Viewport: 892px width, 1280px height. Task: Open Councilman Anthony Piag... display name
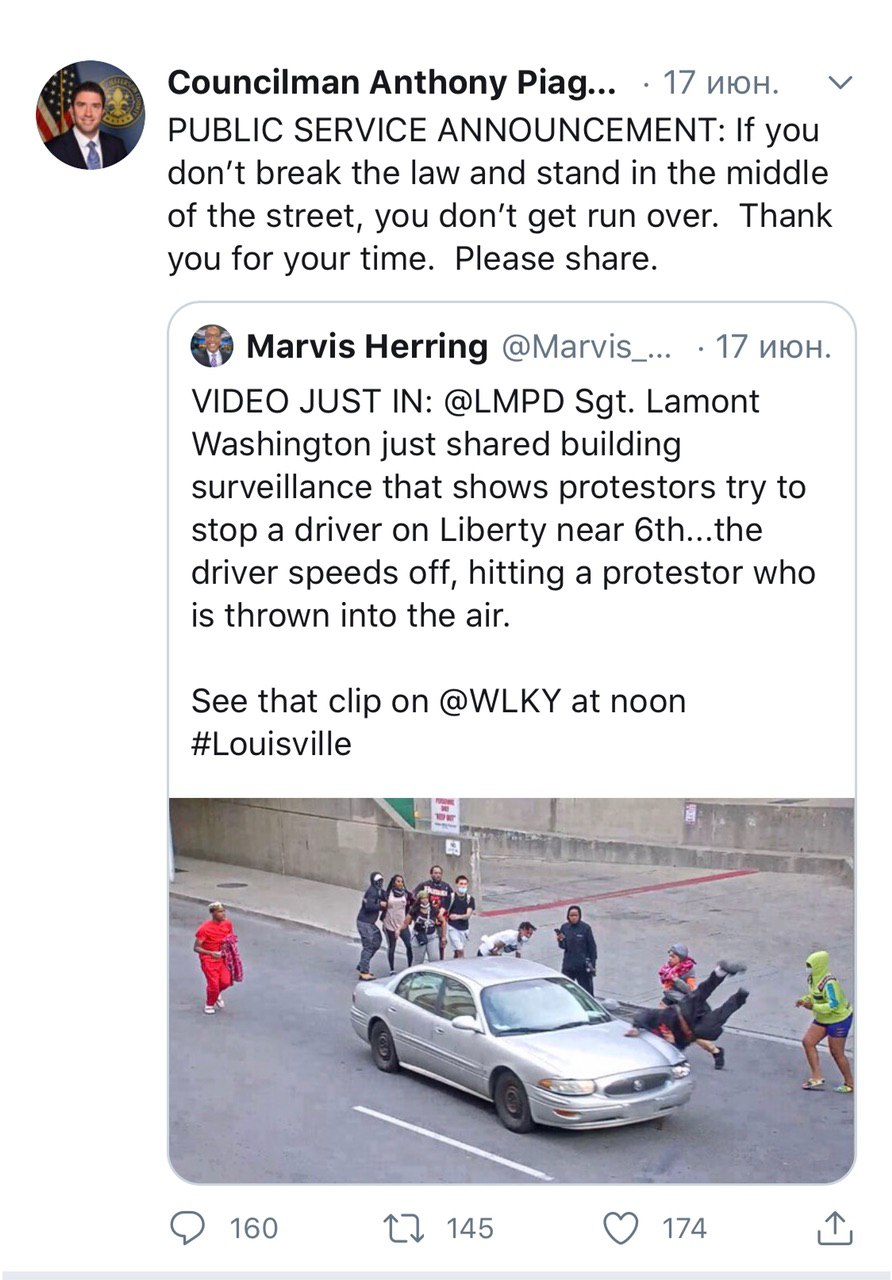(392, 84)
